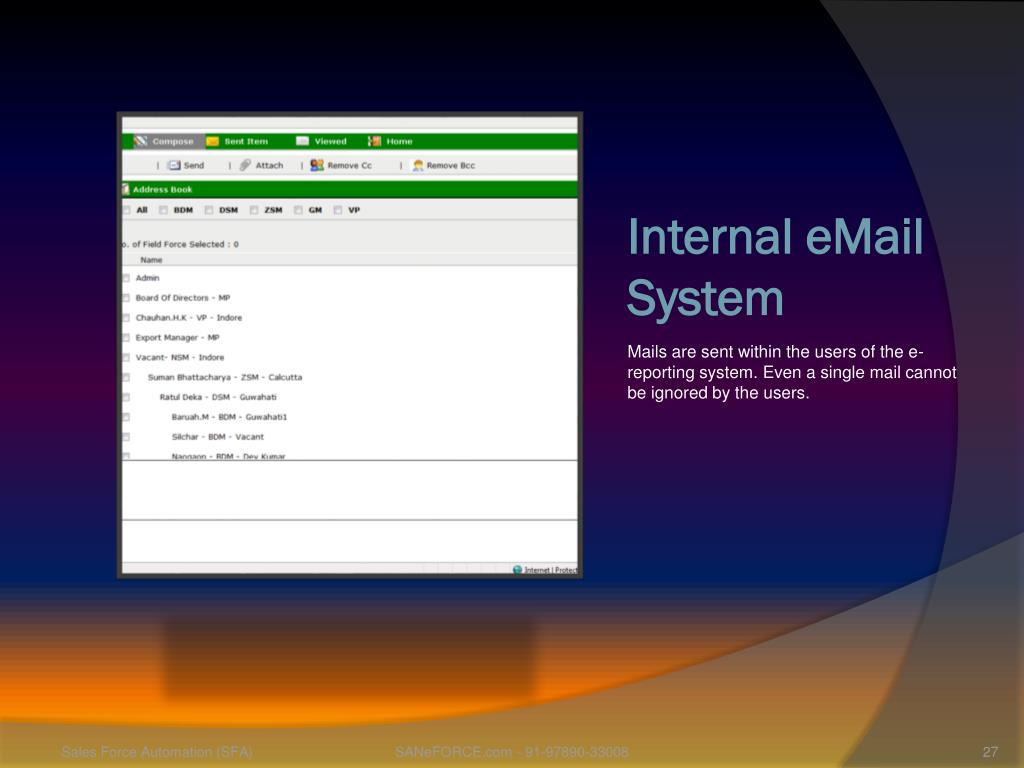Click 'Vacant- NSM - Indore' text
Viewport: 1024px width, 768px height.
(x=180, y=358)
